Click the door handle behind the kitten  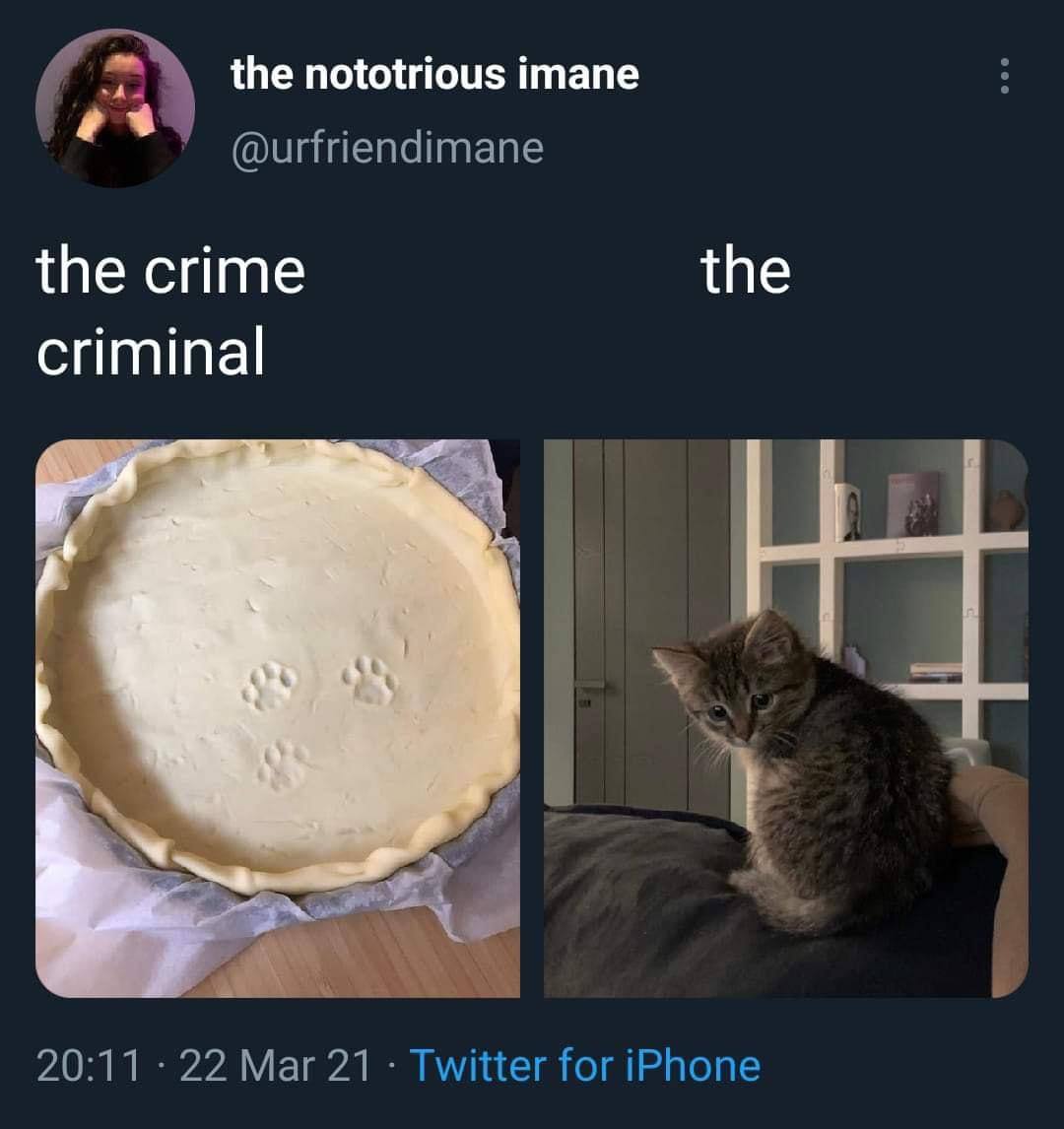(589, 687)
